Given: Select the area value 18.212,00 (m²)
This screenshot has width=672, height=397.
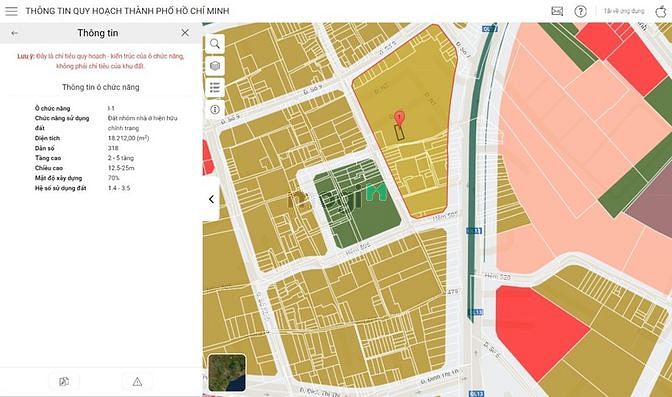Looking at the screenshot, I should [128, 138].
